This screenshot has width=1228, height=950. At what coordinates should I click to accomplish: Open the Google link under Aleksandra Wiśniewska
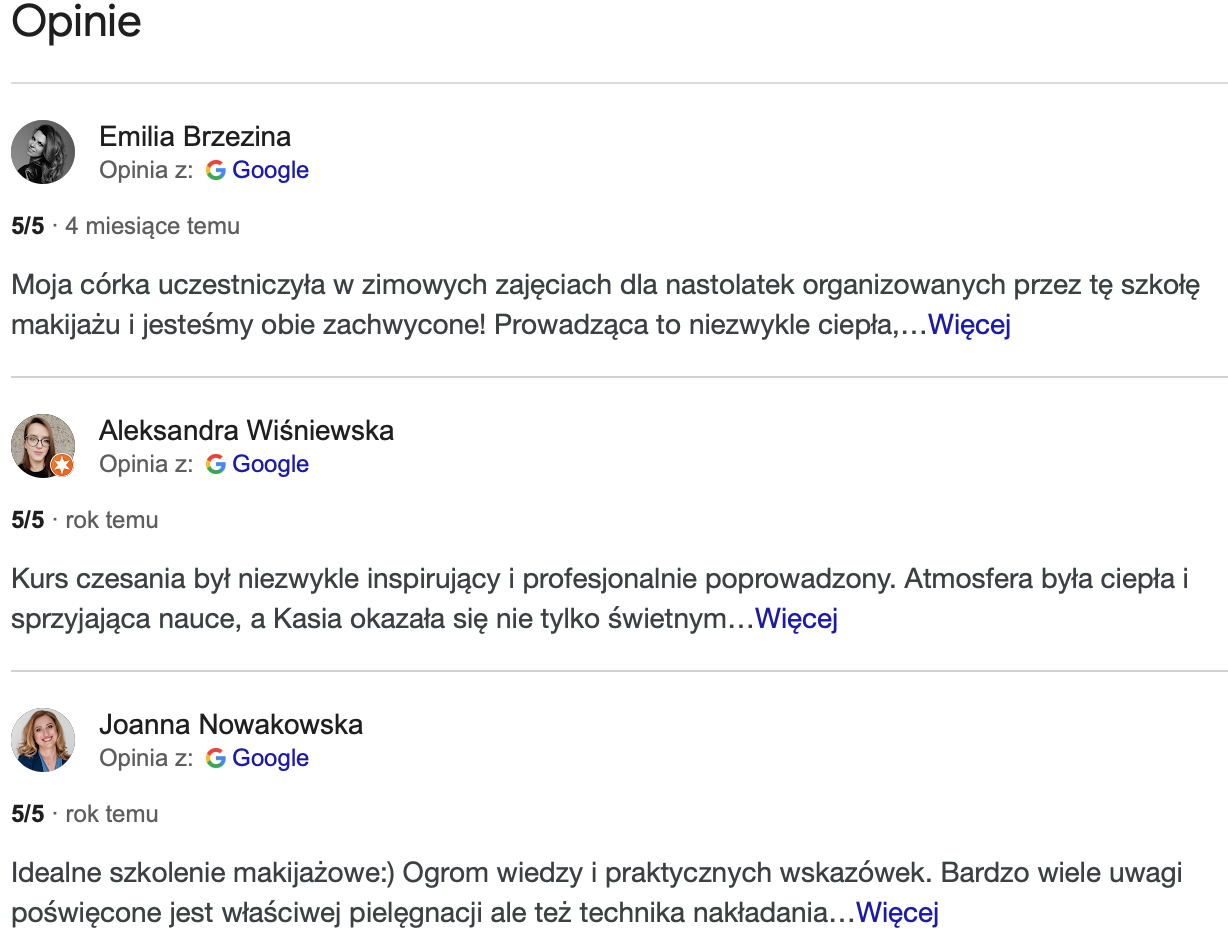point(270,464)
